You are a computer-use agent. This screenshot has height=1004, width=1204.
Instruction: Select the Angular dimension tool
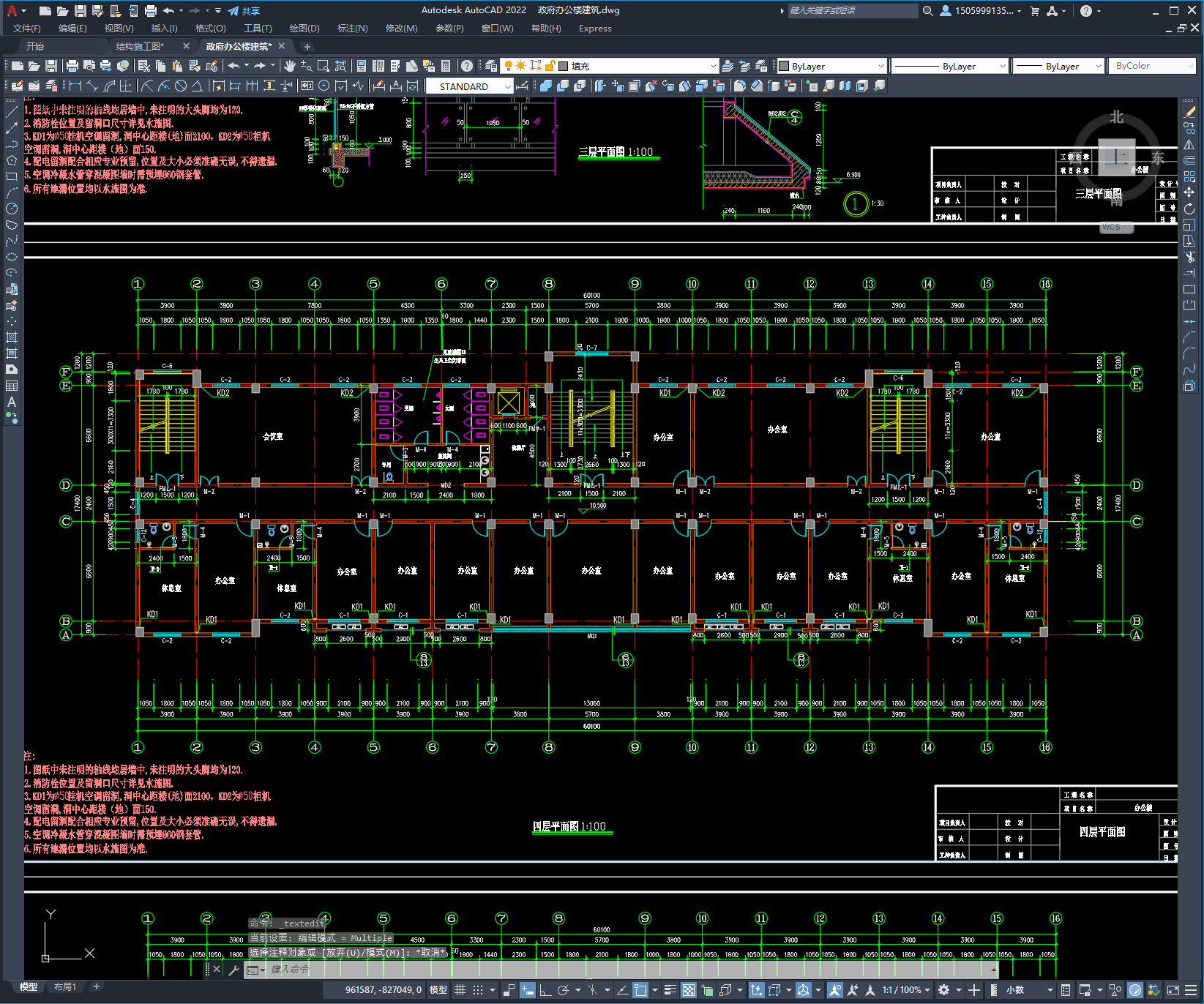tap(198, 86)
